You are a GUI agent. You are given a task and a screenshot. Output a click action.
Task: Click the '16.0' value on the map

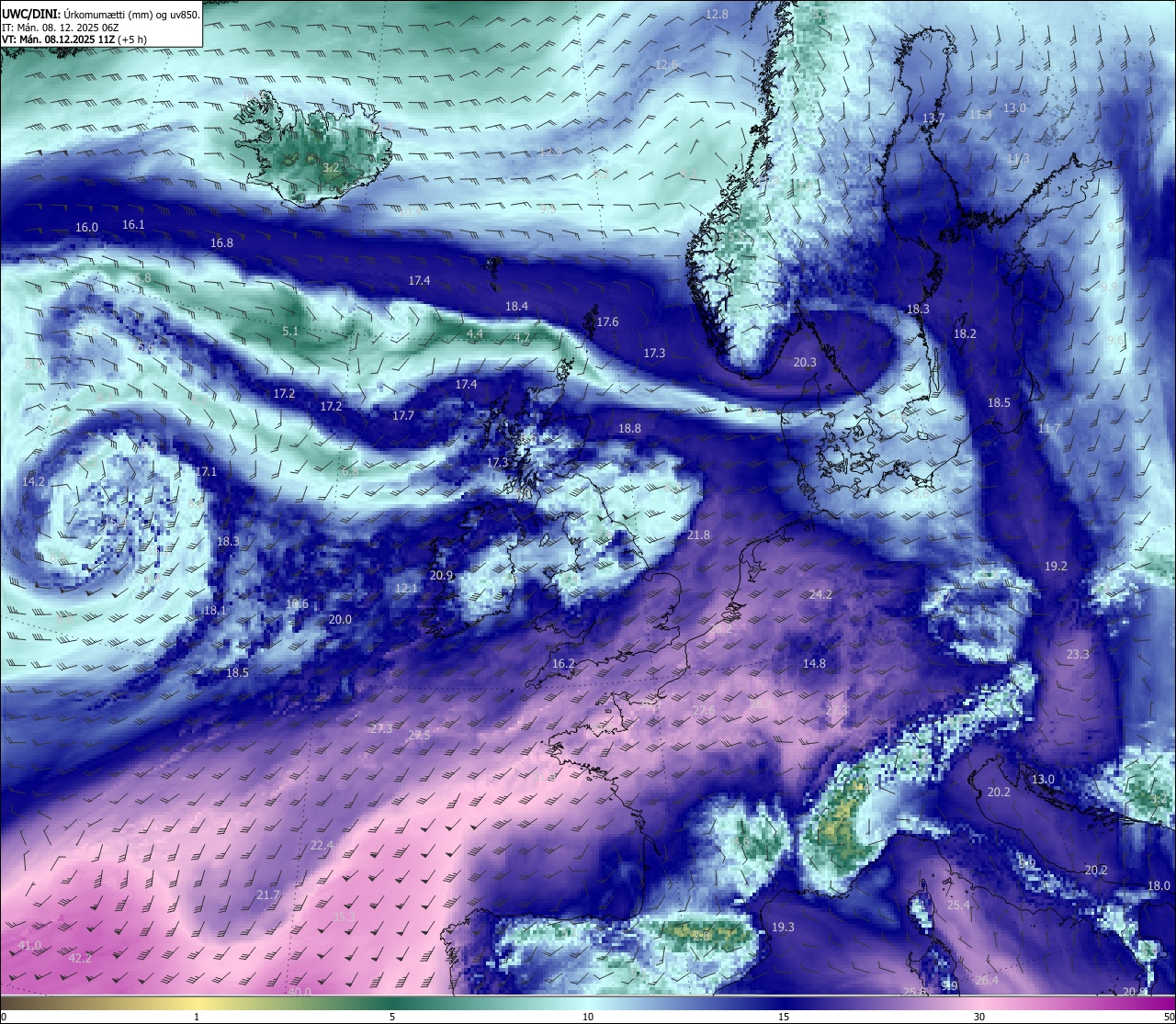point(86,227)
